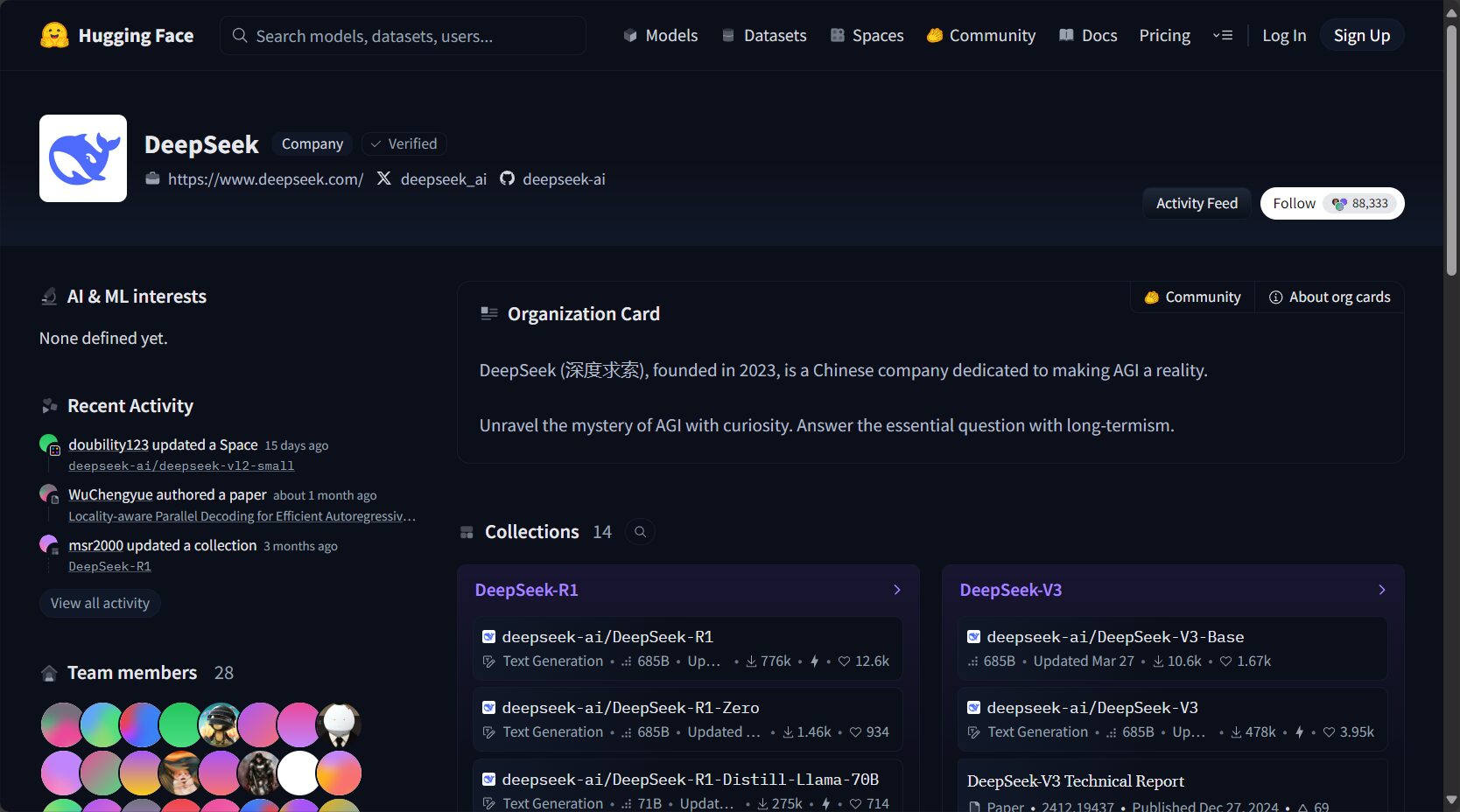The image size is (1460, 812).
Task: Open the DeepSeek-R1 collection title
Action: [526, 590]
